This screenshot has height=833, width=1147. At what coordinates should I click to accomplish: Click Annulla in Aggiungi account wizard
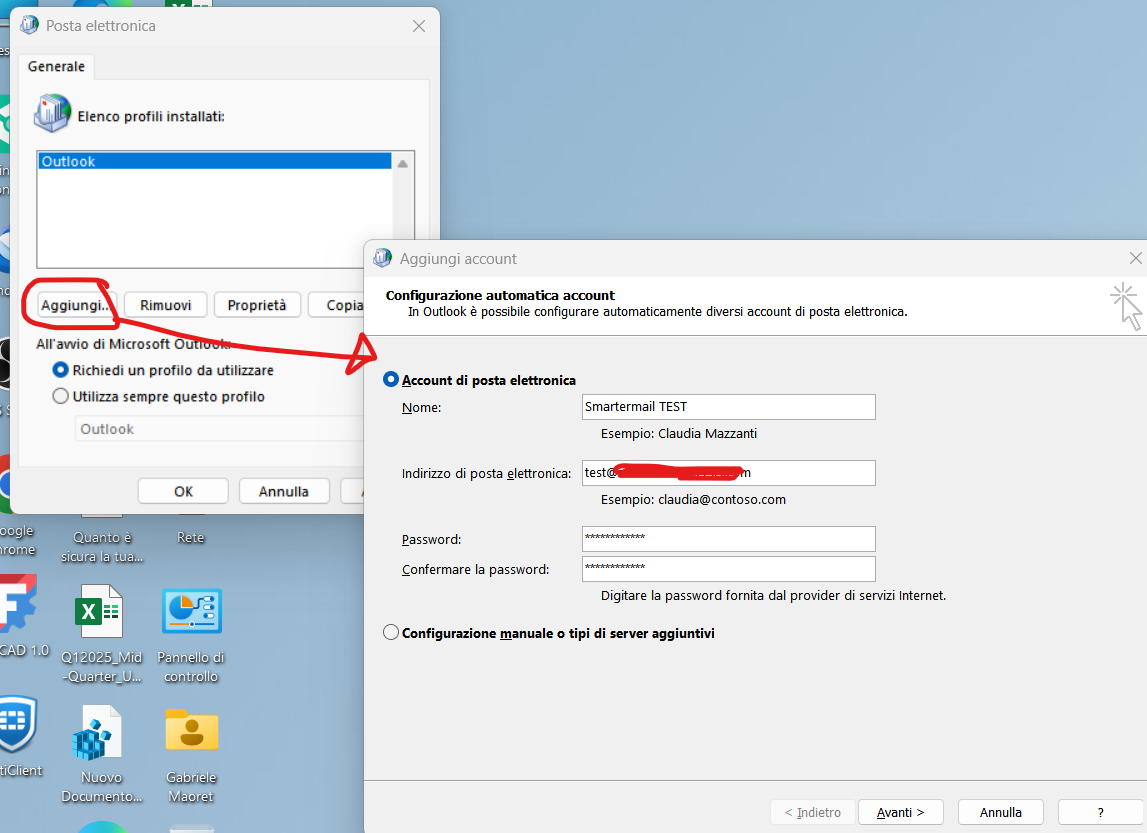coord(1001,813)
